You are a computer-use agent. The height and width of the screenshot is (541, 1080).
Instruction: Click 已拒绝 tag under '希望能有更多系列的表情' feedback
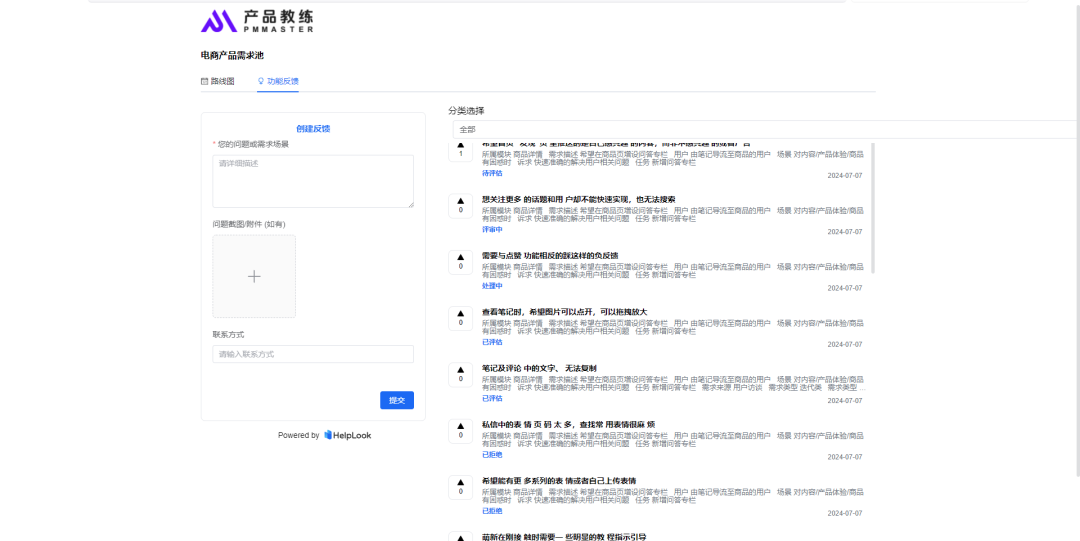(x=492, y=511)
